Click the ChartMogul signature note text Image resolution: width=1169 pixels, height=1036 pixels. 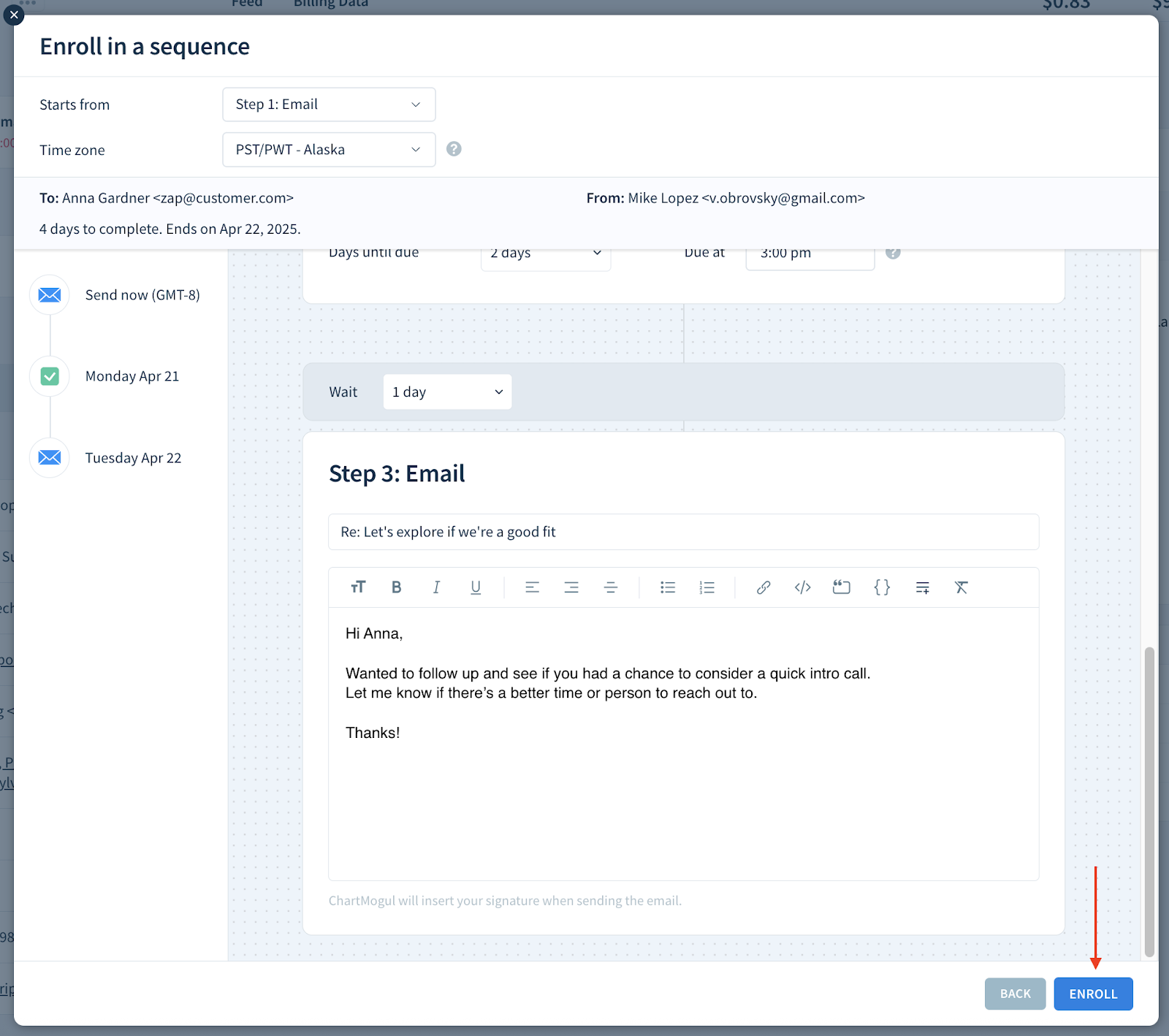pyautogui.click(x=505, y=901)
